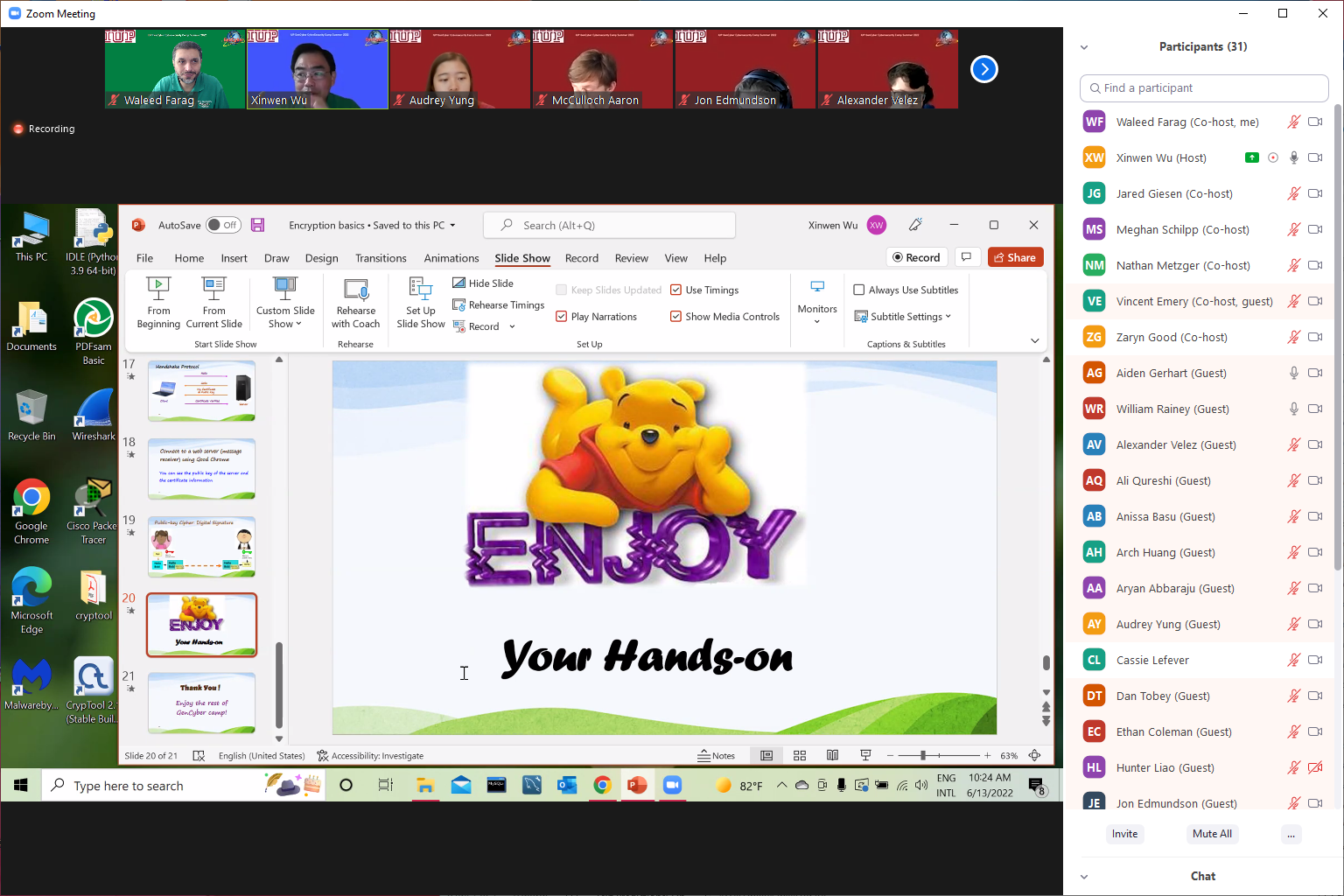The height and width of the screenshot is (896, 1344).
Task: Open the Transitions ribbon tab
Action: [x=381, y=258]
